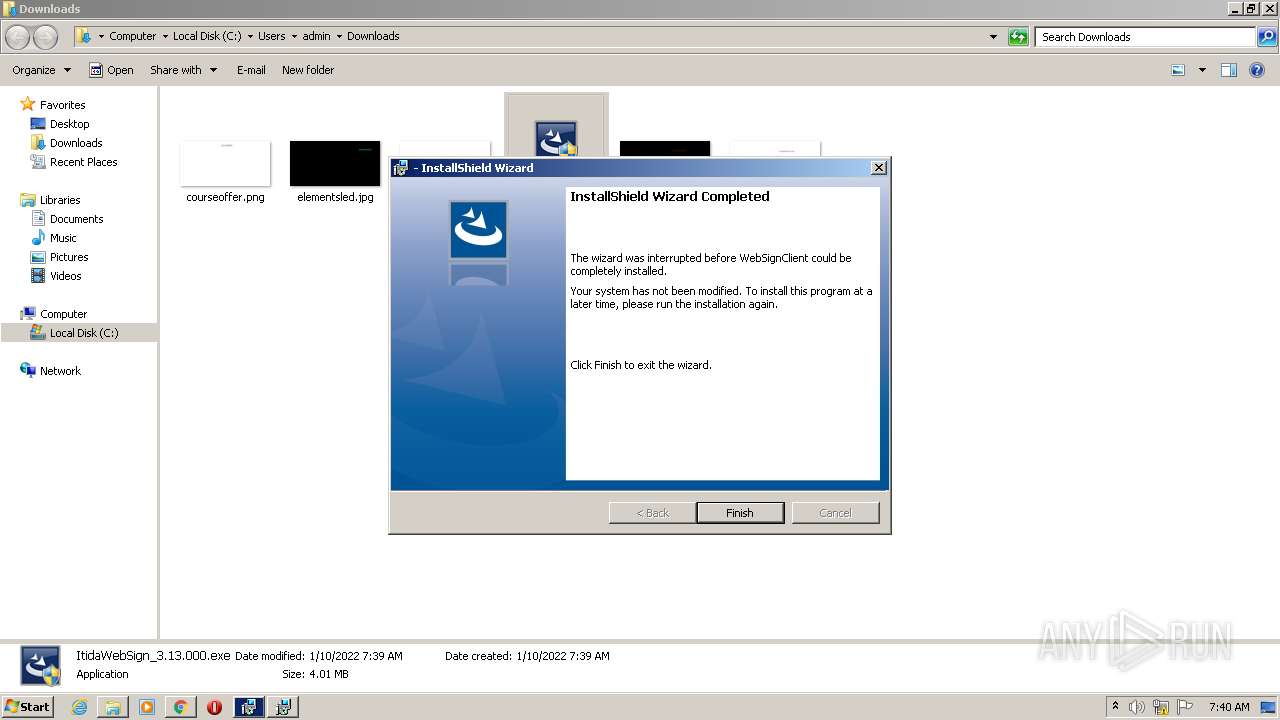Screen dimensions: 1280x720
Task: Click the Explorer back navigation arrow
Action: [18, 37]
